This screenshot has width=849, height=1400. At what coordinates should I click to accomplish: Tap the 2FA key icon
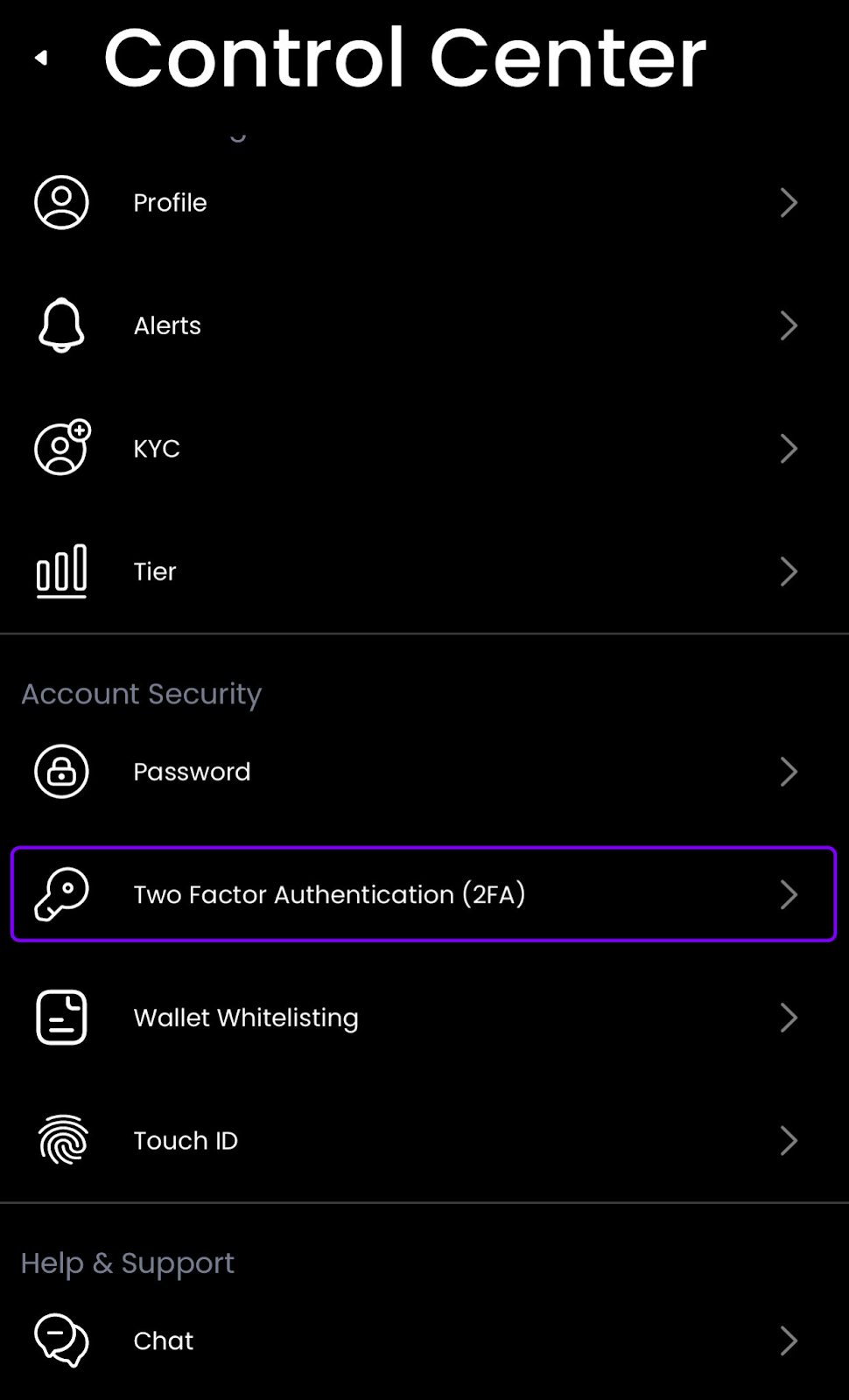coord(61,894)
